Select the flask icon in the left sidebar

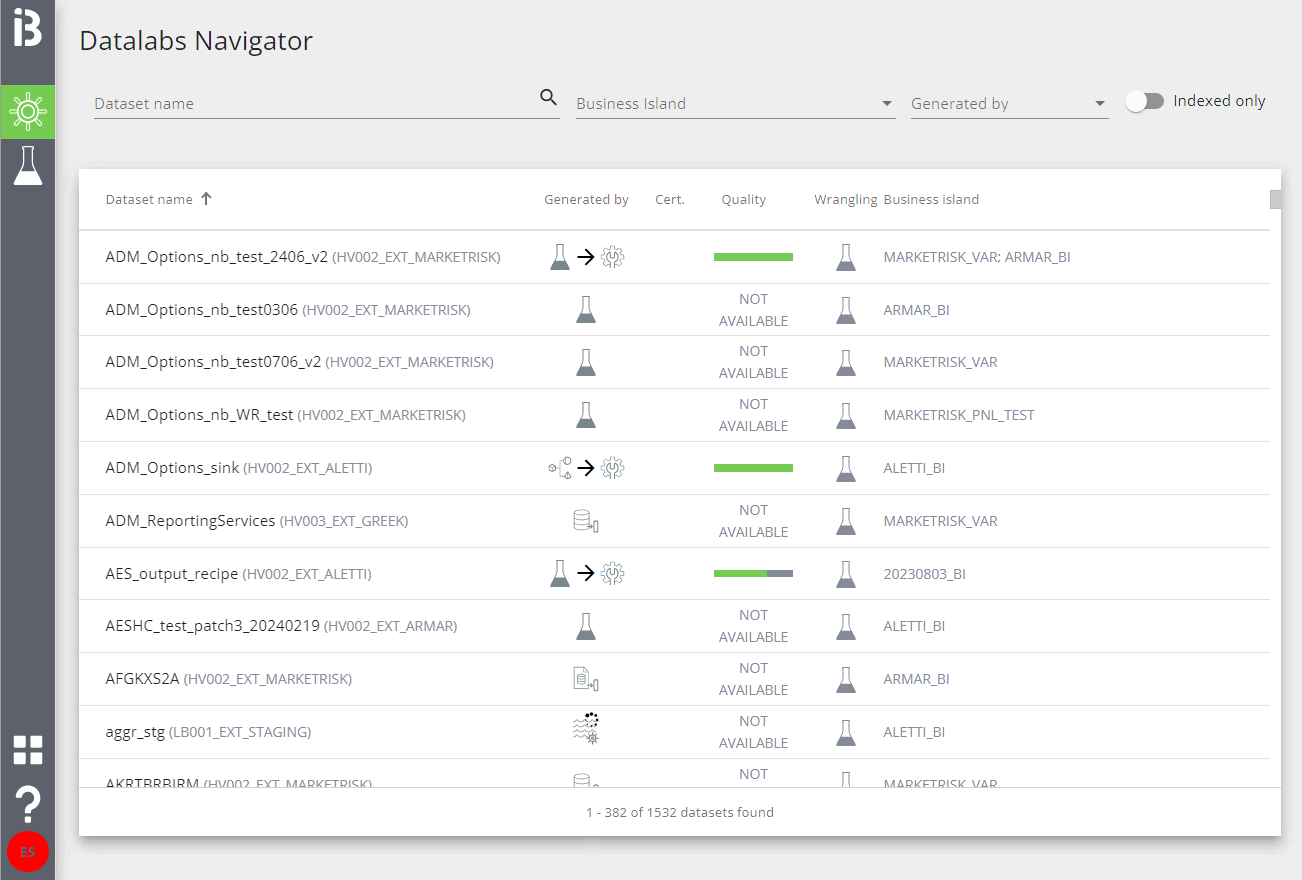[x=28, y=164]
